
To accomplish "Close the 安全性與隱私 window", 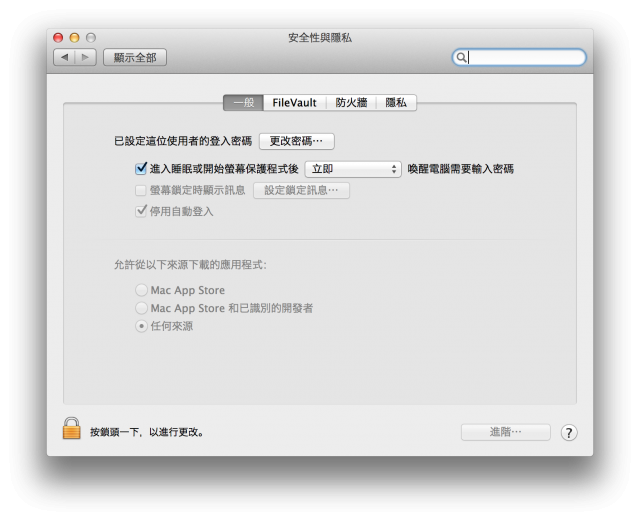I will (x=58, y=38).
